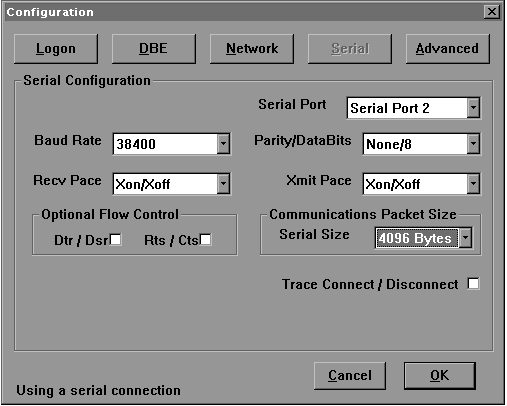Enable the Dtr / Dsr checkbox
The image size is (507, 406).
tap(116, 240)
